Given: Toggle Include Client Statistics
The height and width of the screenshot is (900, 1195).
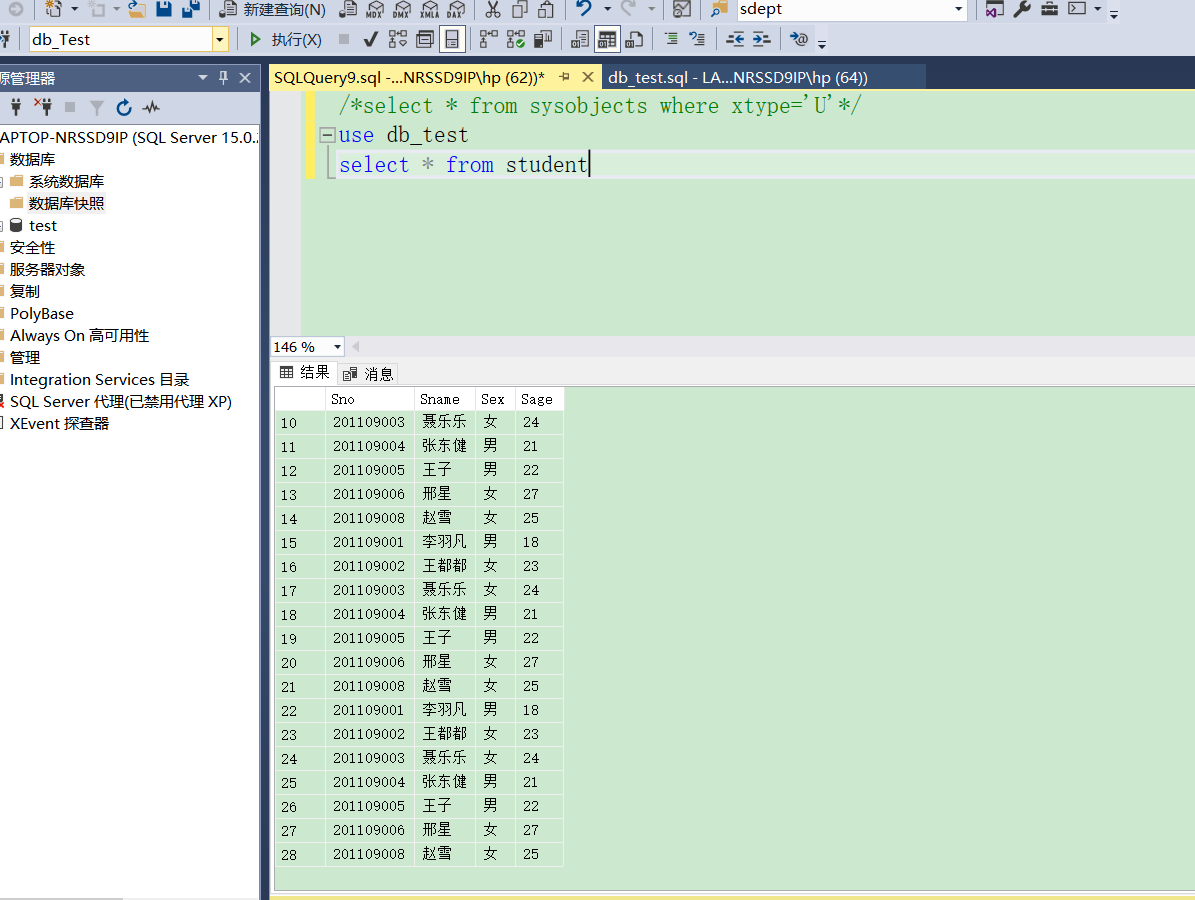Looking at the screenshot, I should click(543, 40).
